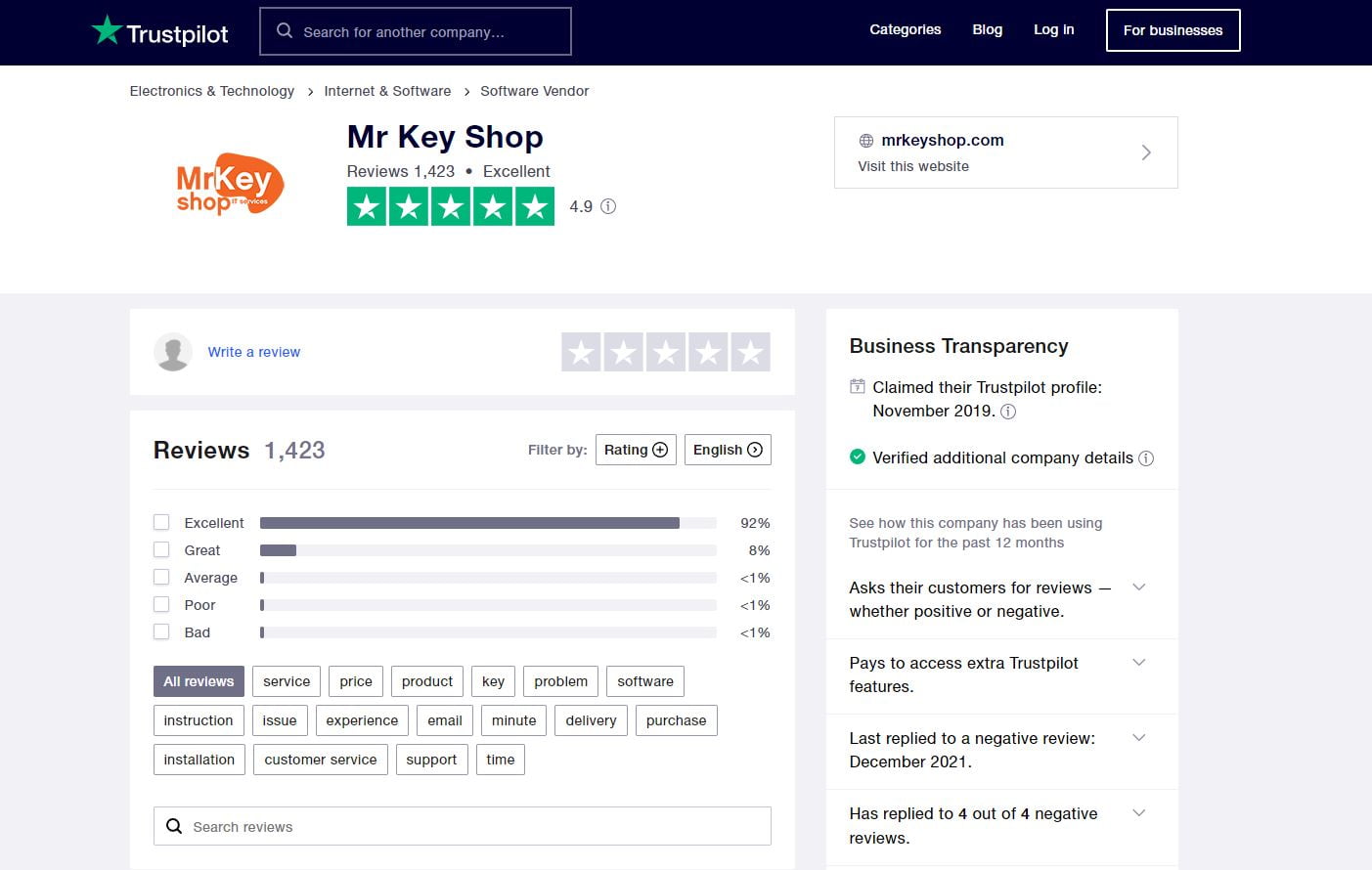Viewport: 1372px width, 870px height.
Task: Click the Mr Key Shop logo image
Action: click(230, 183)
